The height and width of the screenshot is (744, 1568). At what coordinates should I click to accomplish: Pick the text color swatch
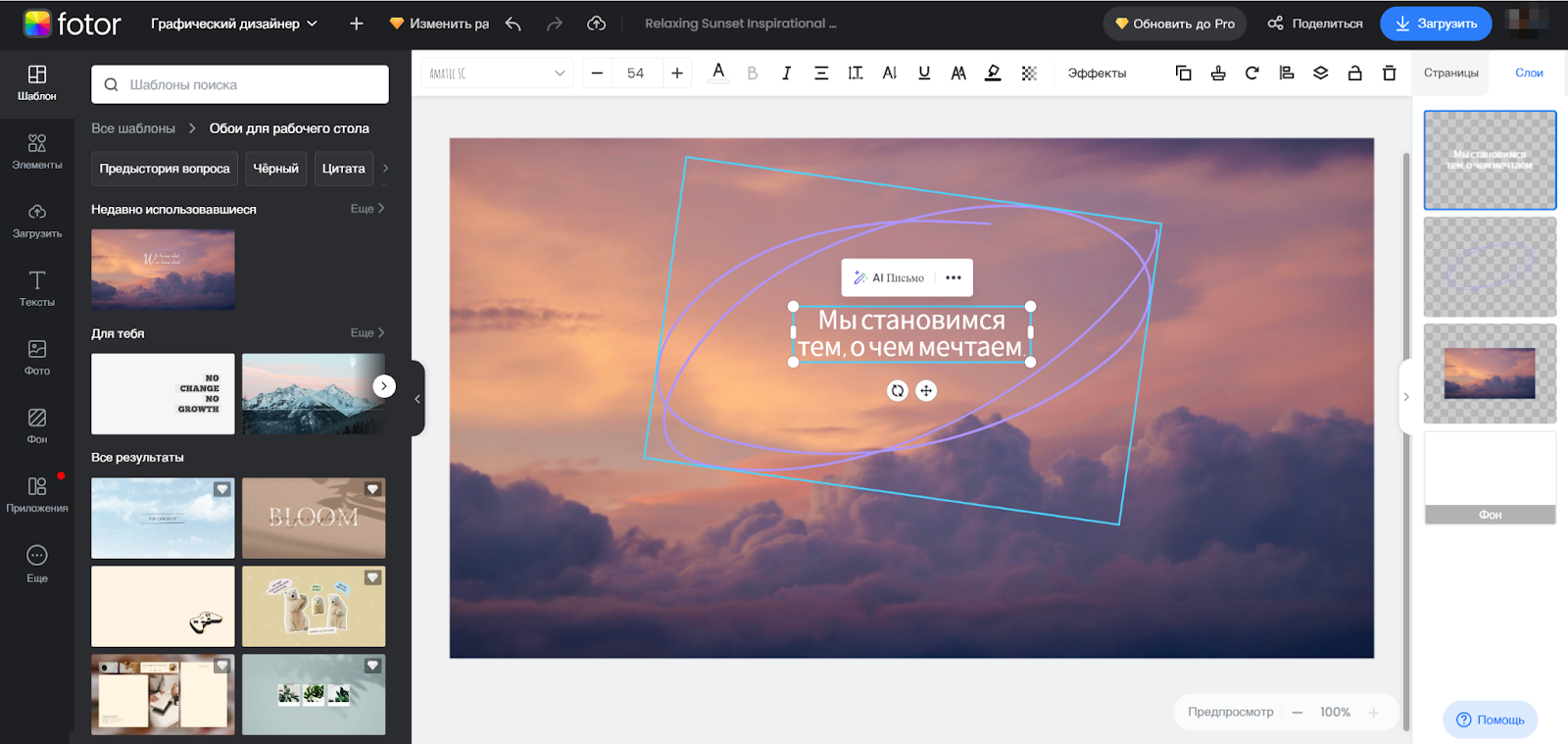[x=718, y=74]
